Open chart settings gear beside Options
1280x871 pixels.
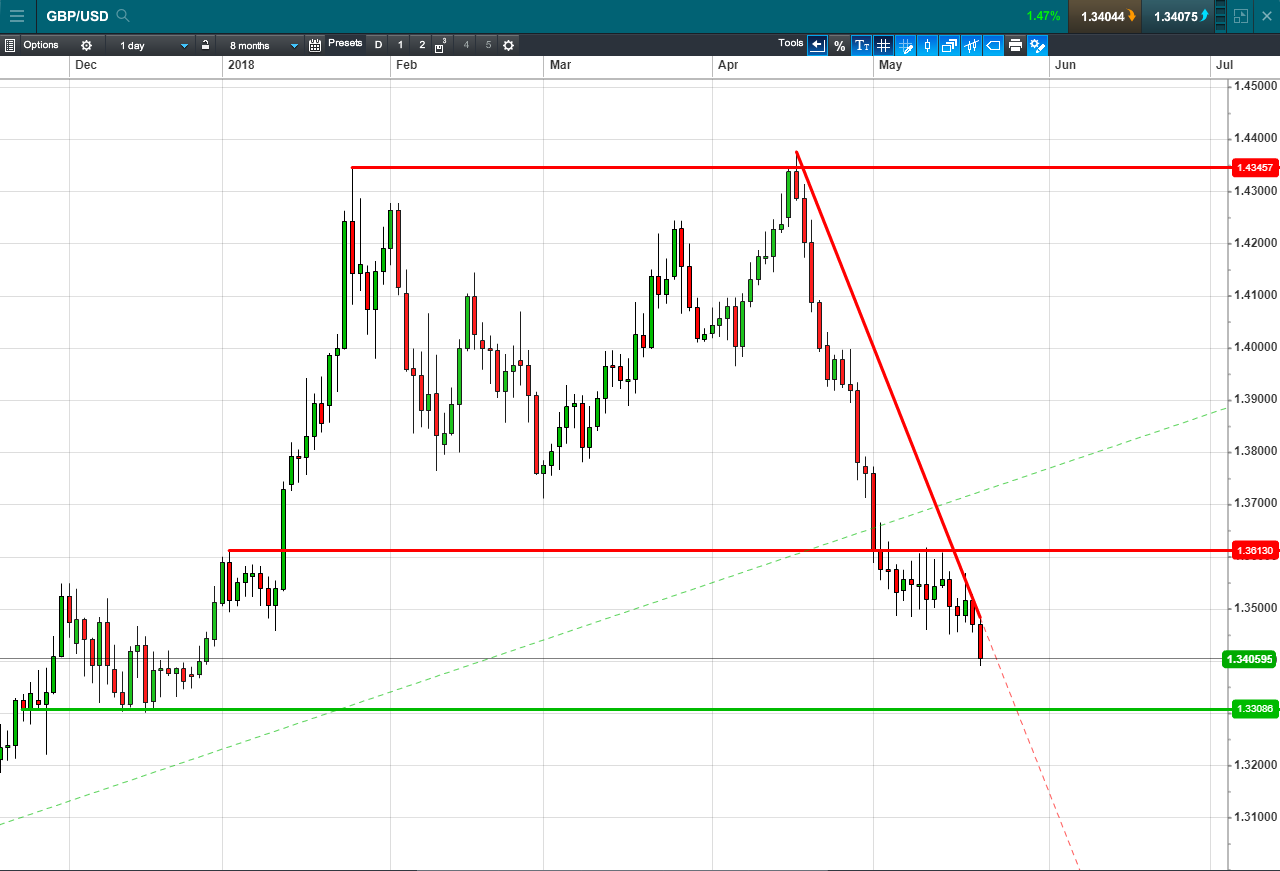click(86, 45)
